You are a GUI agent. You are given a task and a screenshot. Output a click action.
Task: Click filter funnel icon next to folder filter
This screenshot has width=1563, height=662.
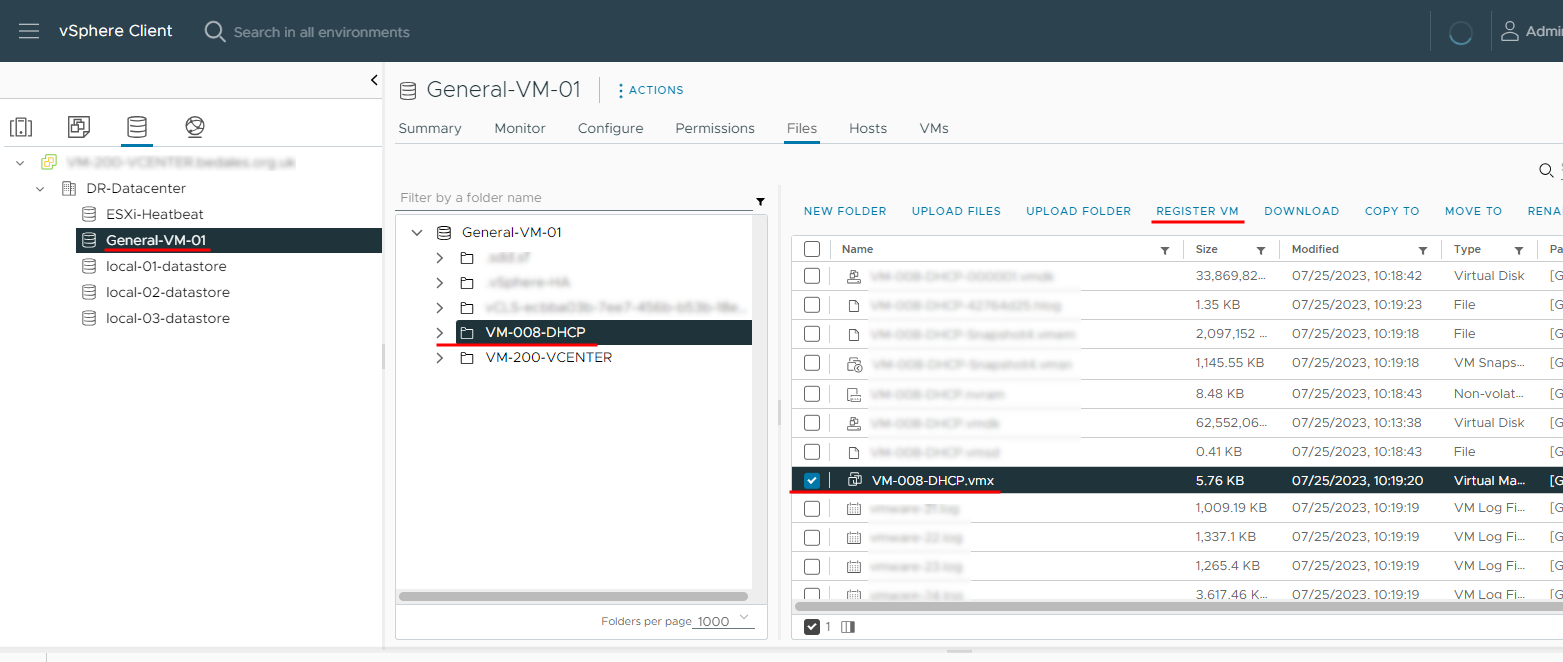tap(761, 201)
